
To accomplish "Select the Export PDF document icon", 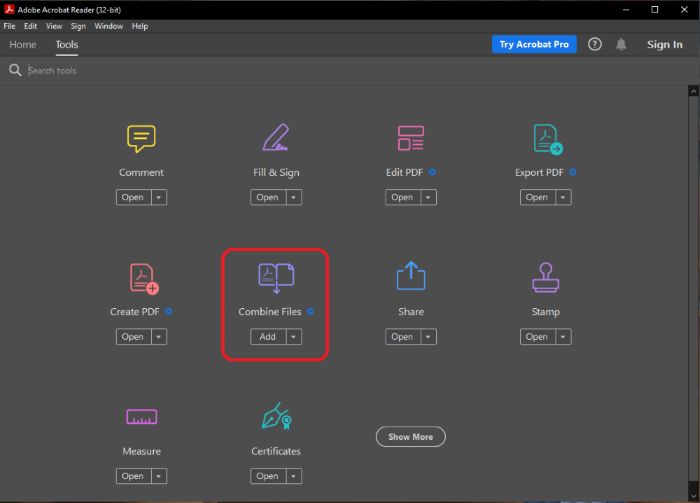I will (x=548, y=139).
